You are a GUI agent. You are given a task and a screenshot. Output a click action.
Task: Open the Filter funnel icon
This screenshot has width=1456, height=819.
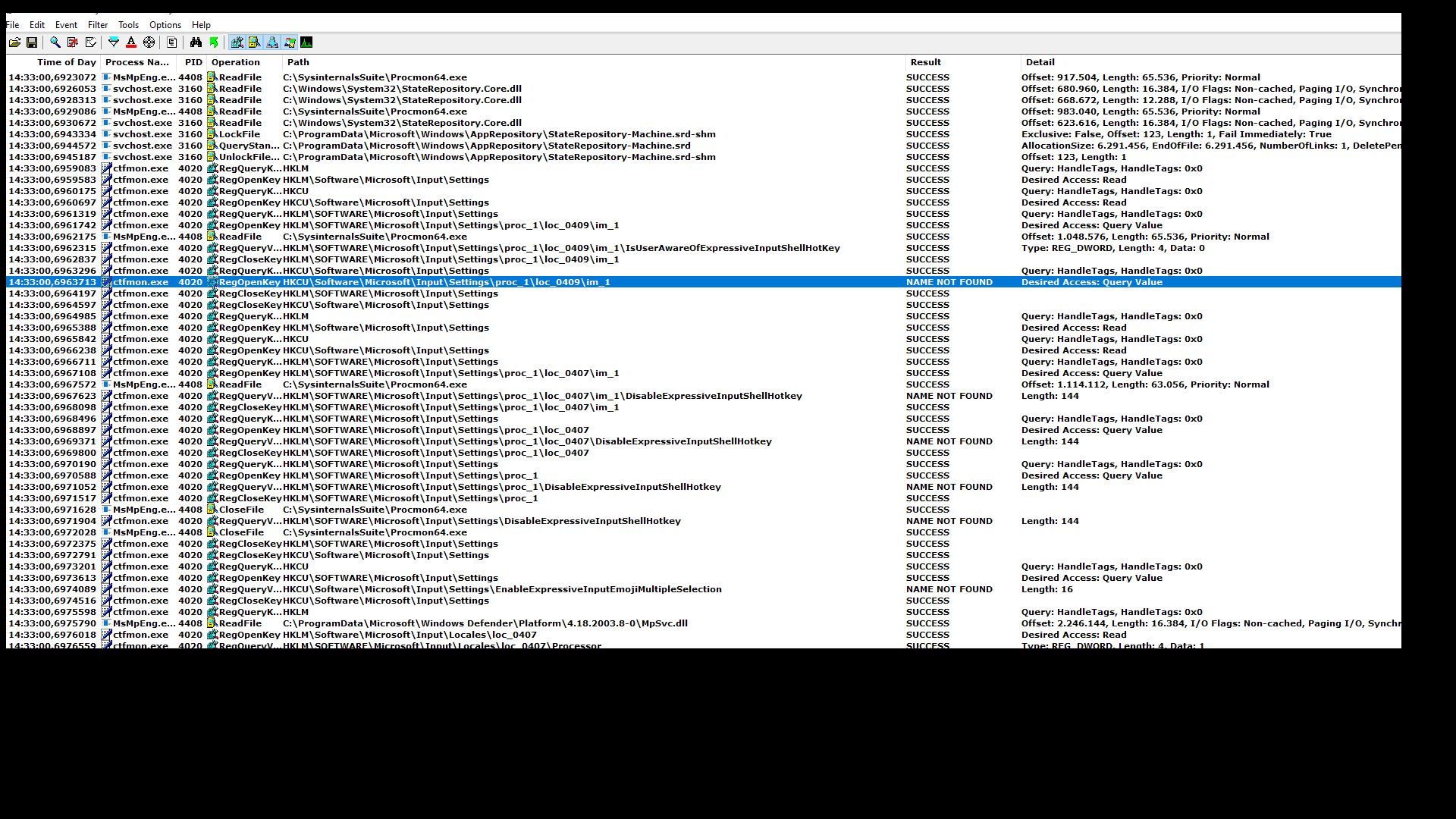114,42
